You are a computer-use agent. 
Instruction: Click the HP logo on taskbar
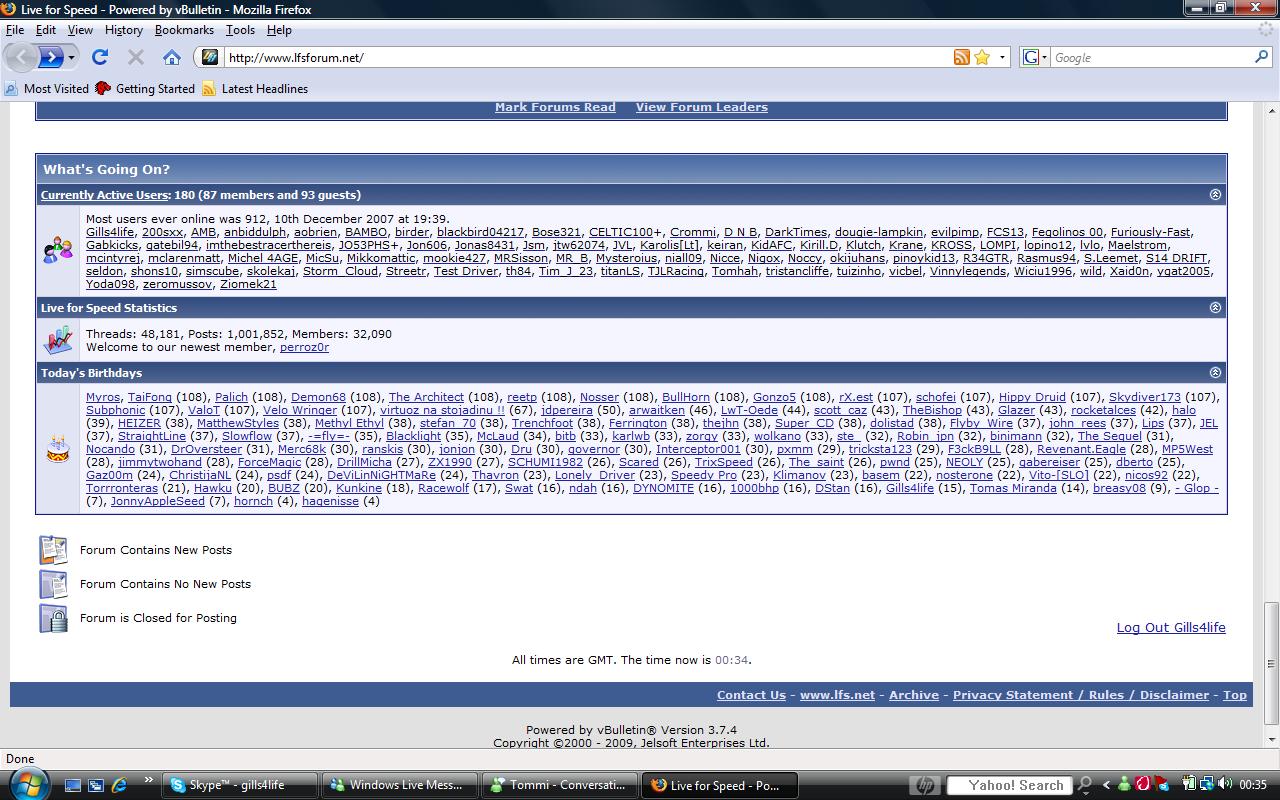(x=924, y=785)
